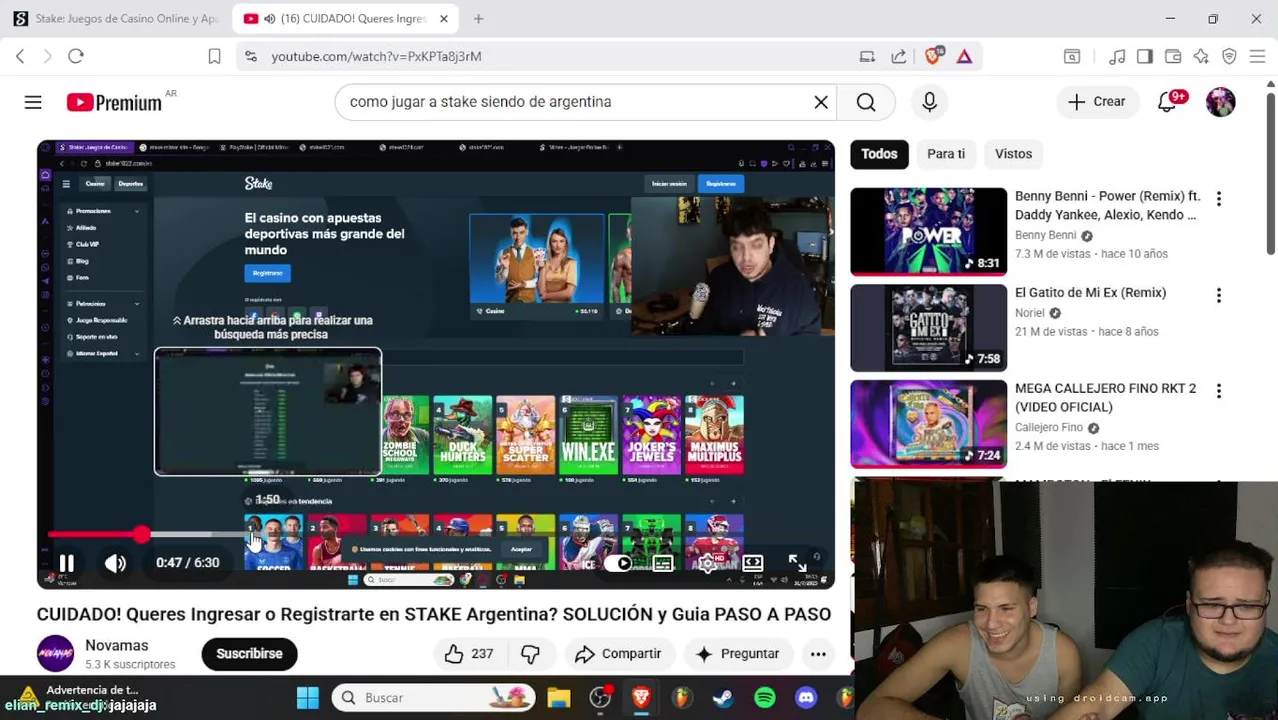Open options for El Gatito de Mi Ex
The height and width of the screenshot is (720, 1278).
point(1219,296)
